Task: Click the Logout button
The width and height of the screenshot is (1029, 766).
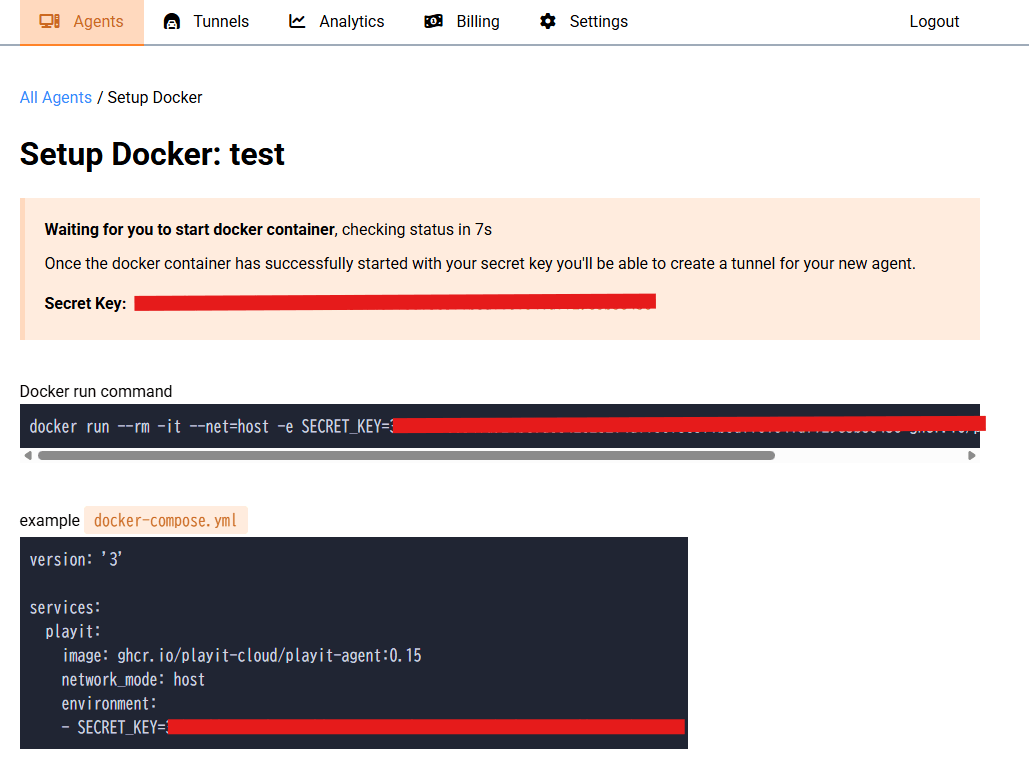Action: pyautogui.click(x=934, y=21)
